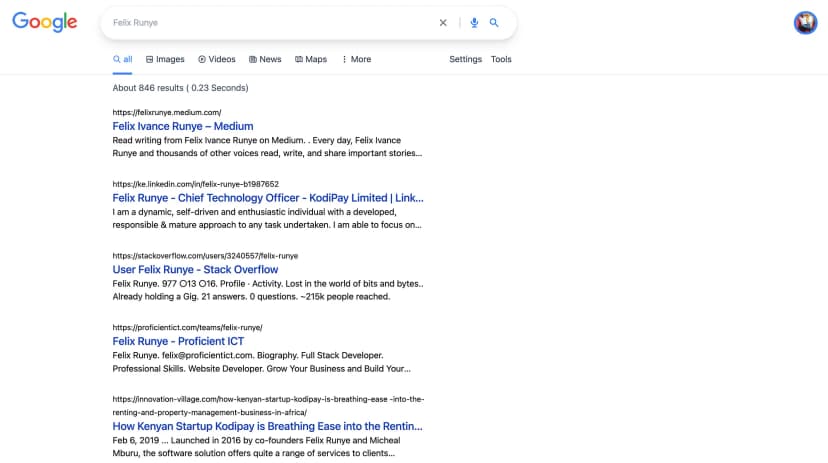Switch to the News tab
Viewport: 828px width, 463px height.
pos(265,59)
